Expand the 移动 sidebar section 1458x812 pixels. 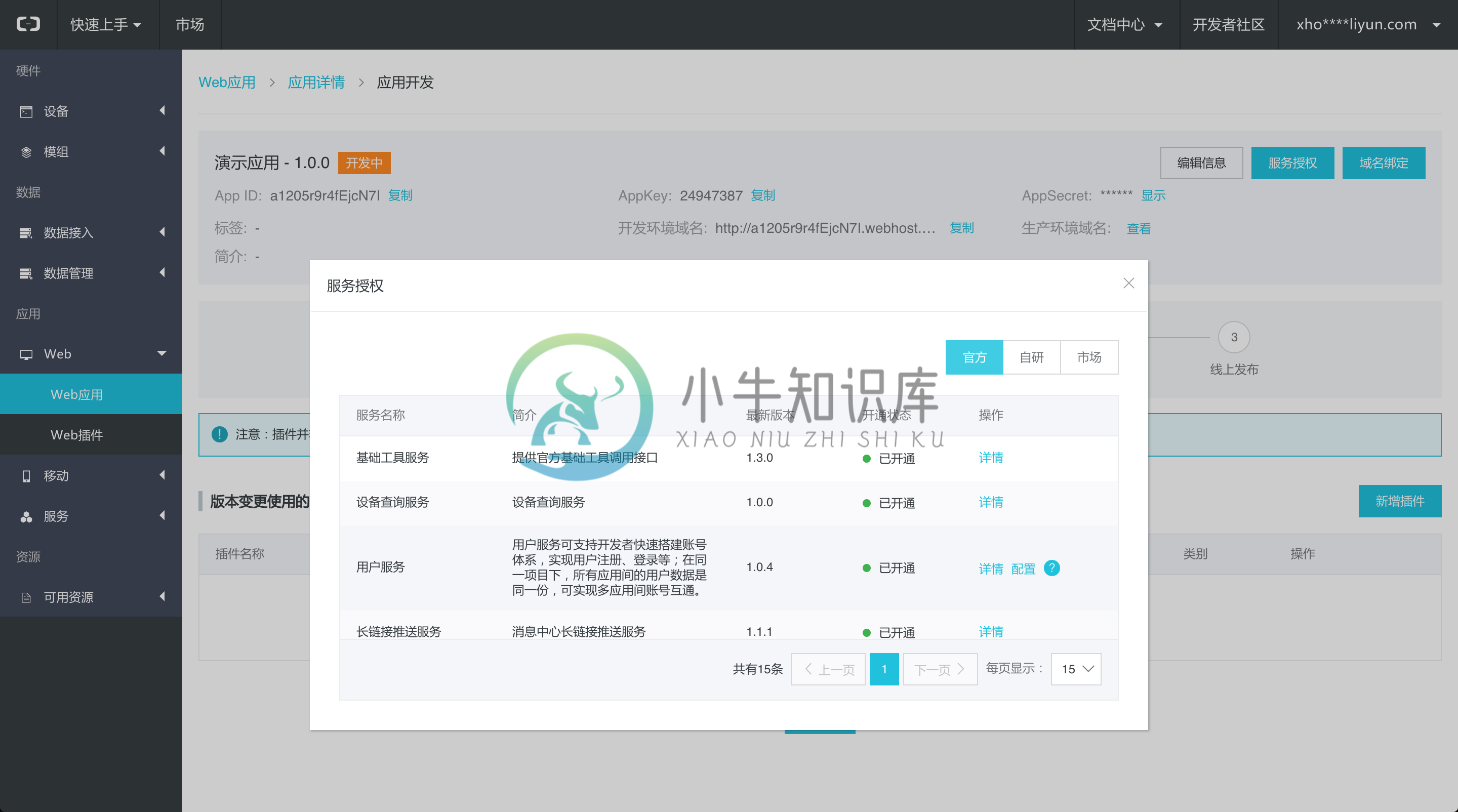coord(163,475)
